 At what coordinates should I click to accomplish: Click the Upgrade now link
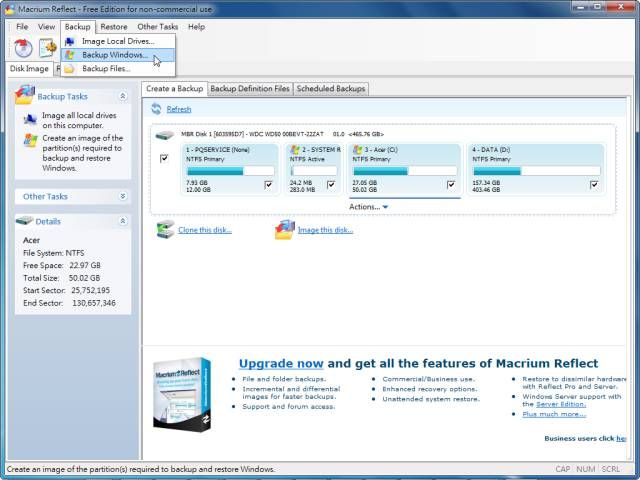tap(281, 364)
